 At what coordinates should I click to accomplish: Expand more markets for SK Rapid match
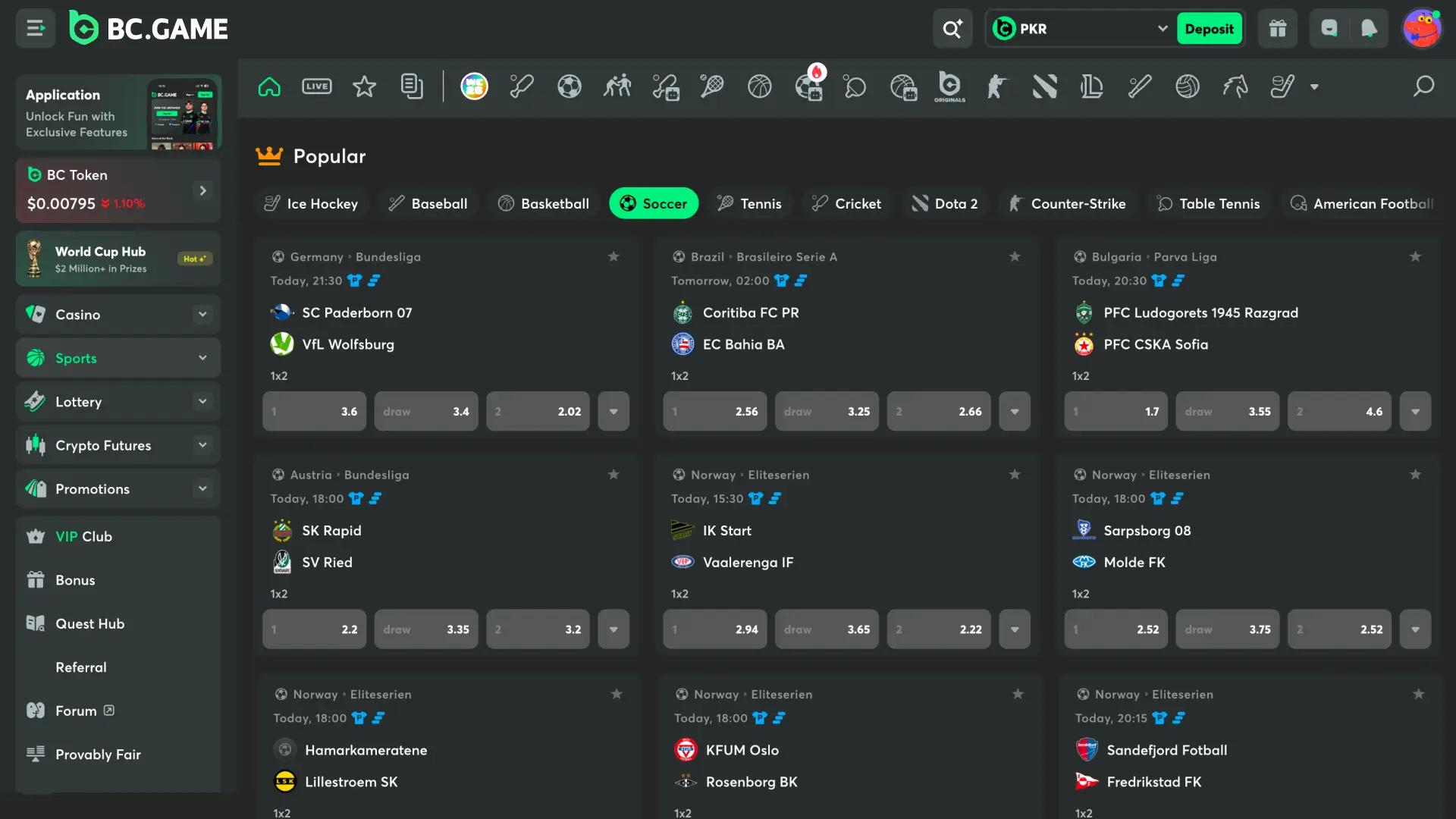(x=613, y=629)
